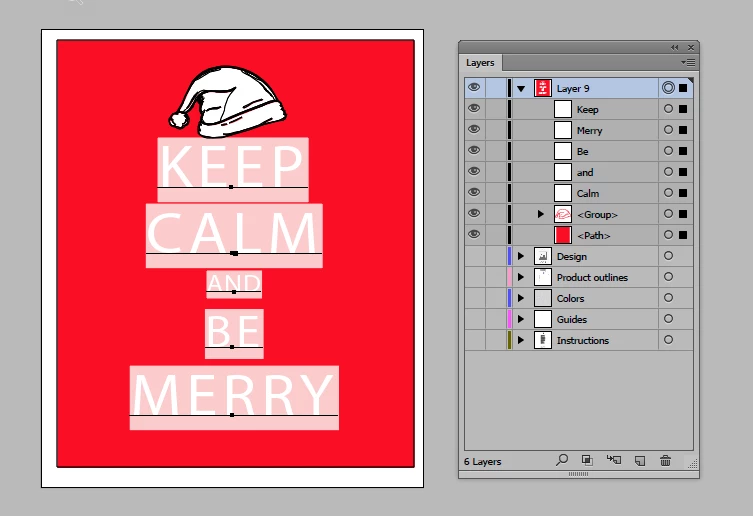Click the red Path thumbnail
The height and width of the screenshot is (516, 753).
click(x=563, y=235)
